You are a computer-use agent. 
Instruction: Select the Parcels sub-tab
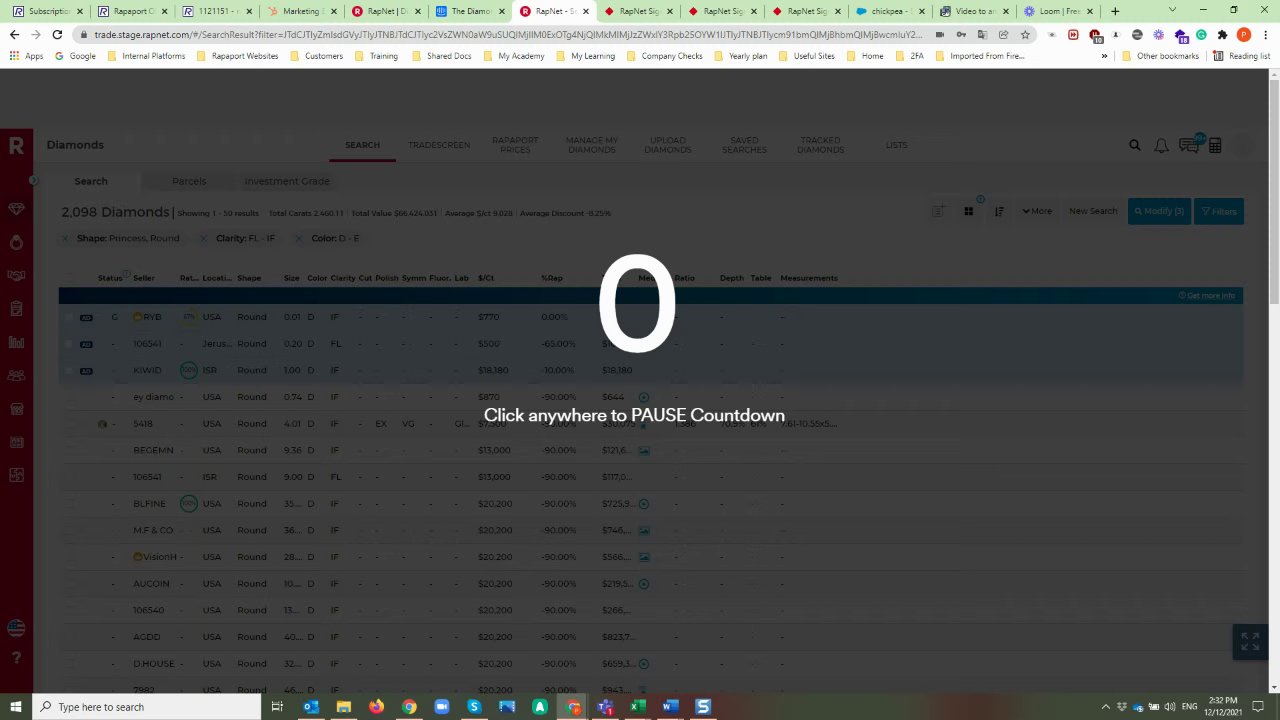189,181
